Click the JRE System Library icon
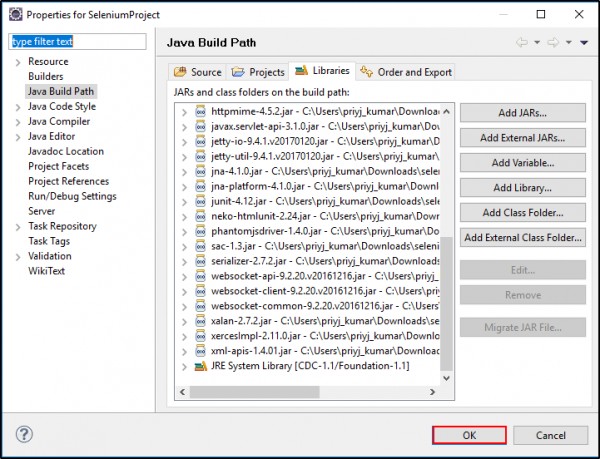 tap(201, 366)
